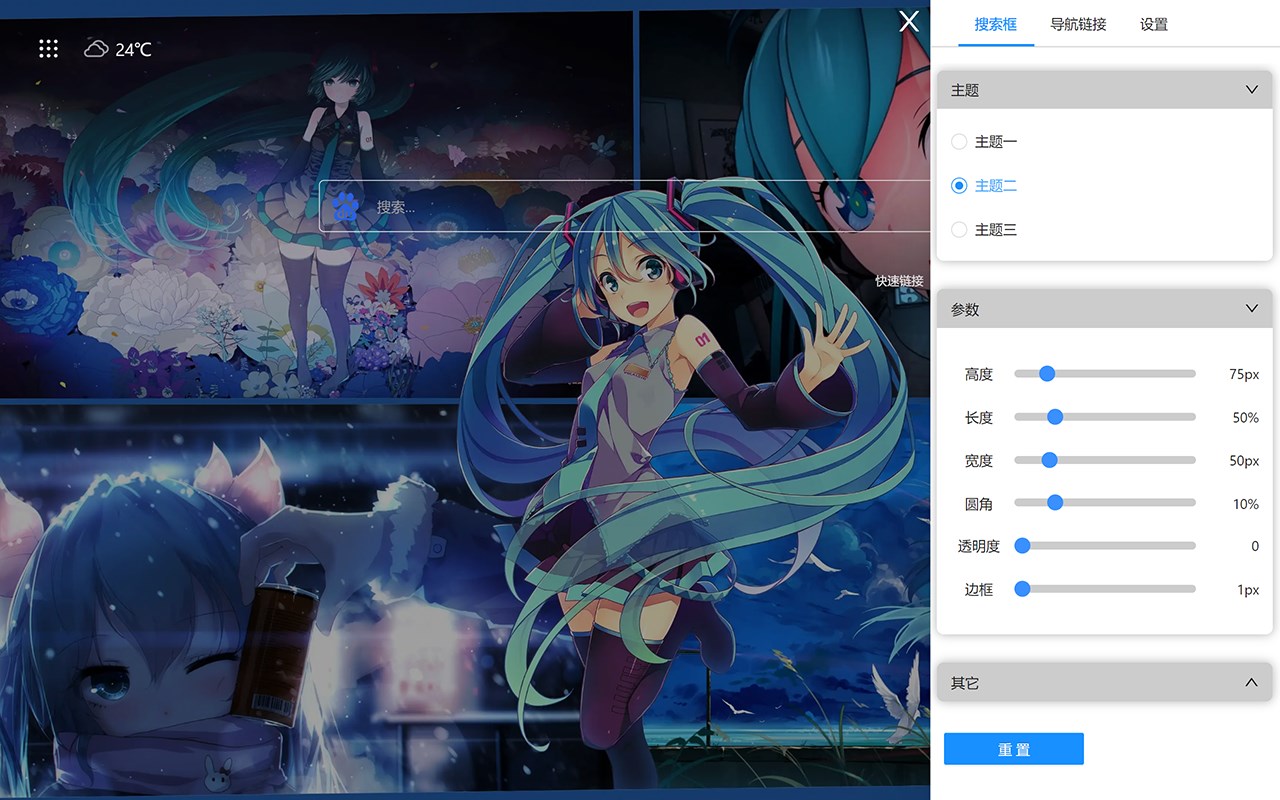This screenshot has width=1280, height=800.
Task: Adjust the 圆角 slider handle
Action: pos(1055,503)
